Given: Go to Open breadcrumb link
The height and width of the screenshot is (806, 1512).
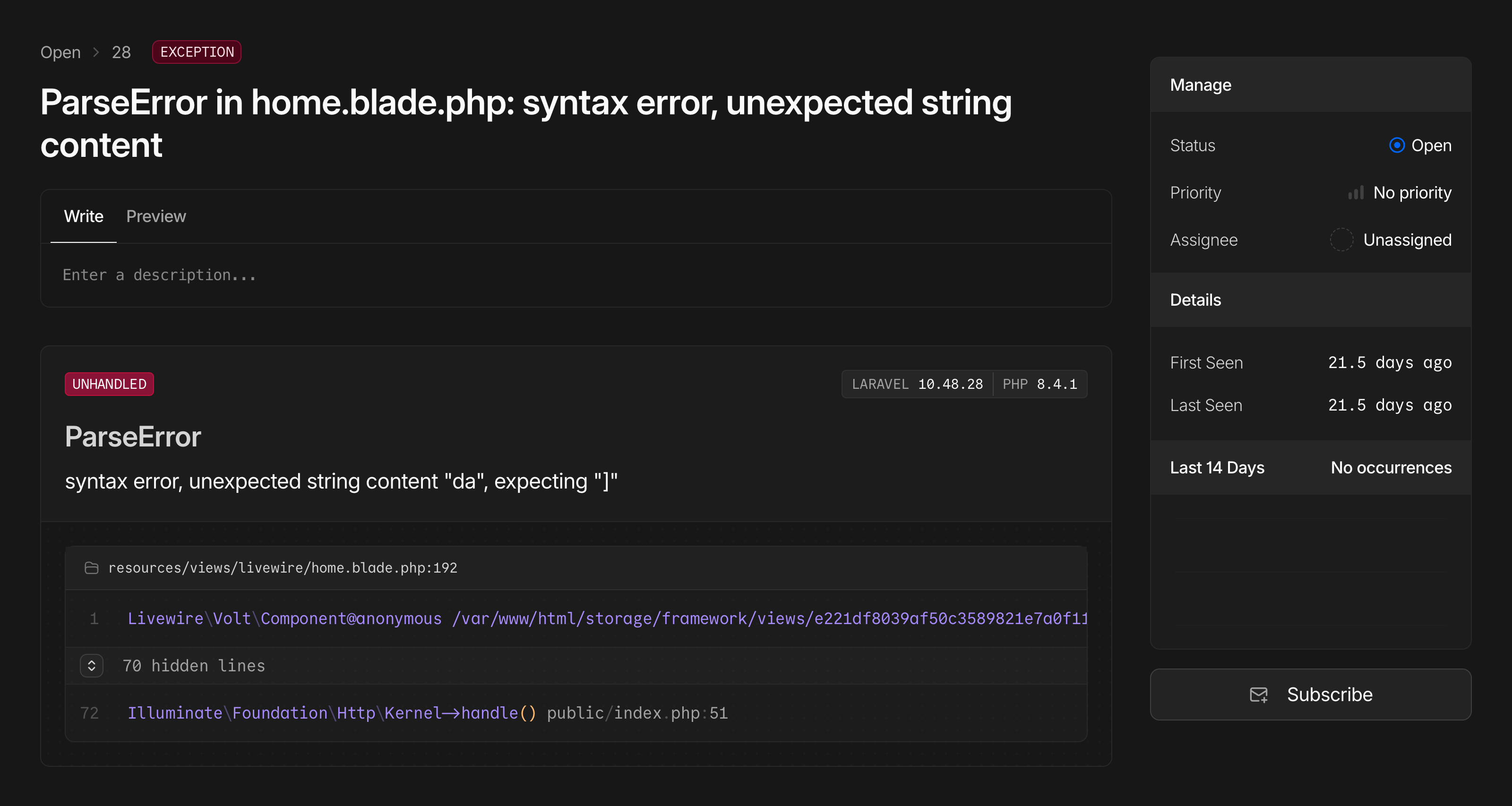Looking at the screenshot, I should (x=60, y=52).
